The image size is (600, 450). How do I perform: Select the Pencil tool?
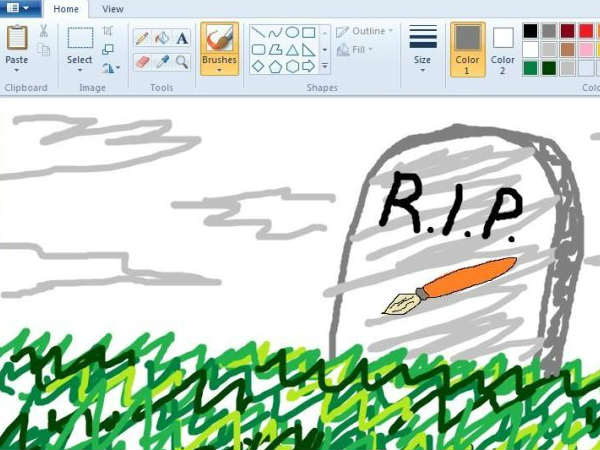pos(142,38)
